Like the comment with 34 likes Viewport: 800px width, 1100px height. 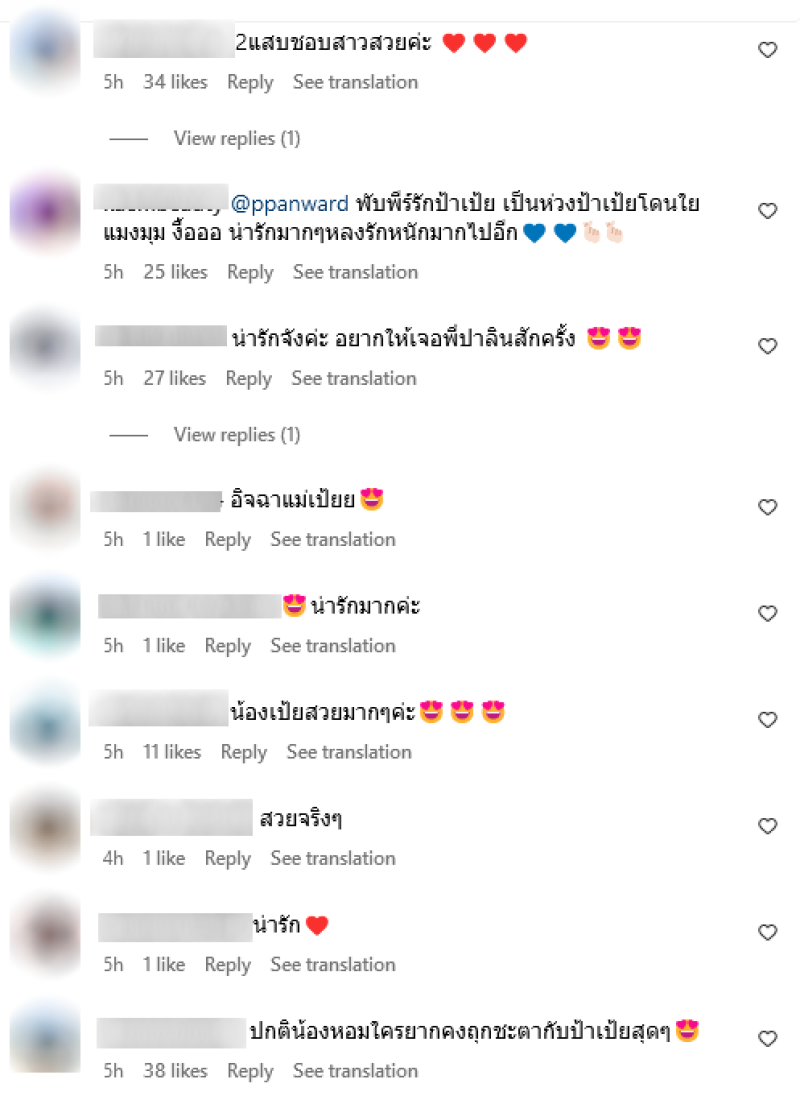coord(768,50)
